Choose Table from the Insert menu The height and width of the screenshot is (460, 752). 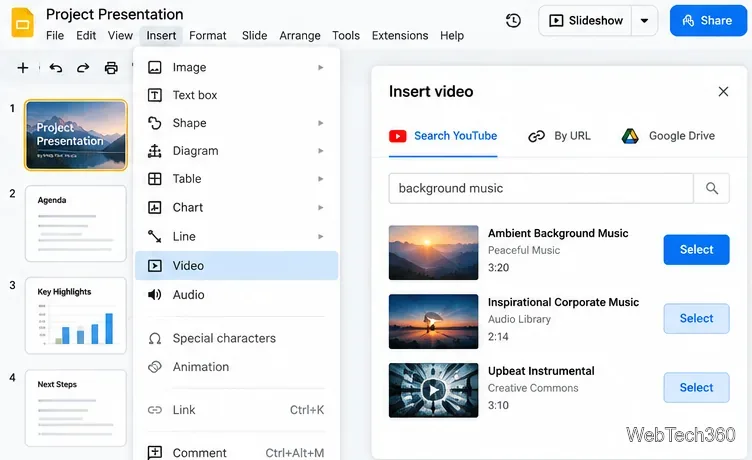[236, 179]
